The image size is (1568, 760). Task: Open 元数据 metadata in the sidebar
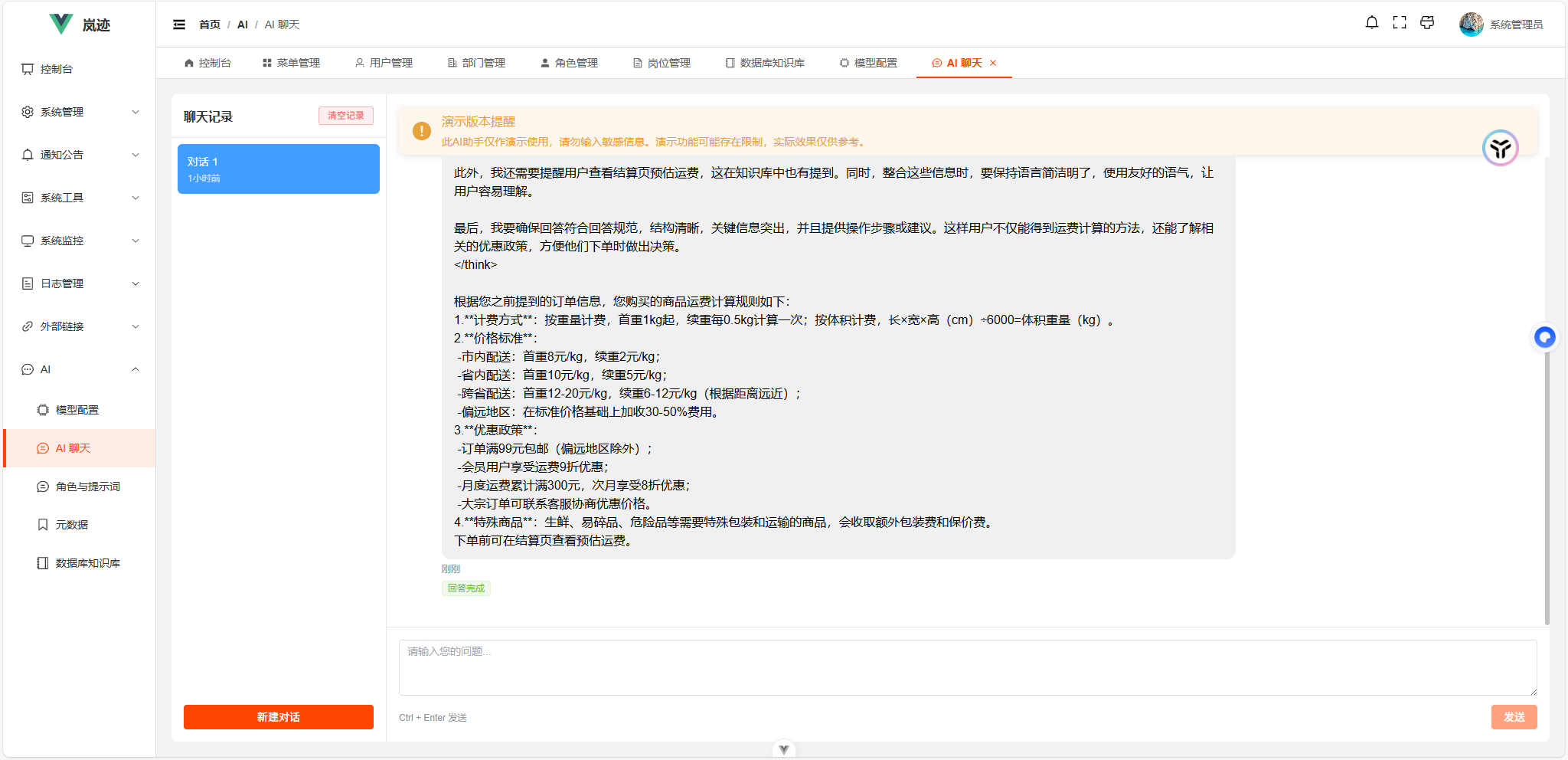click(73, 524)
